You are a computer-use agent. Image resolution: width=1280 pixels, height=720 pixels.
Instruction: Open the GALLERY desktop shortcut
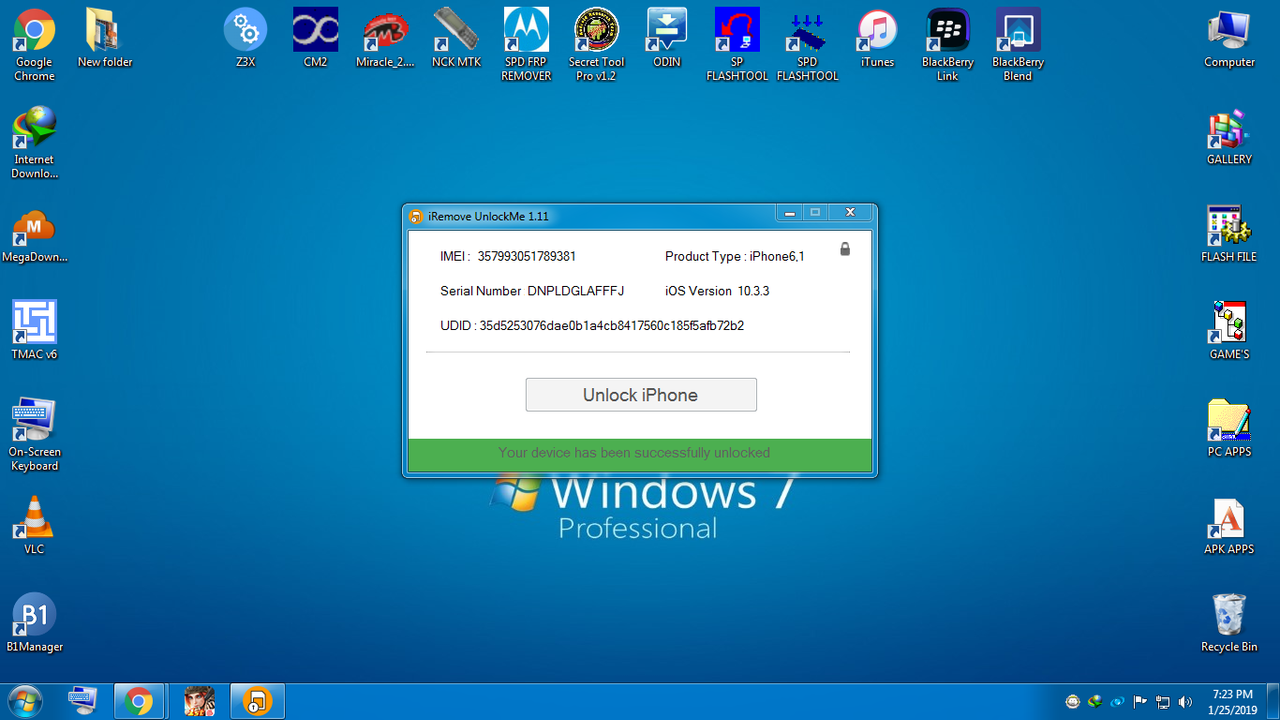click(x=1229, y=135)
